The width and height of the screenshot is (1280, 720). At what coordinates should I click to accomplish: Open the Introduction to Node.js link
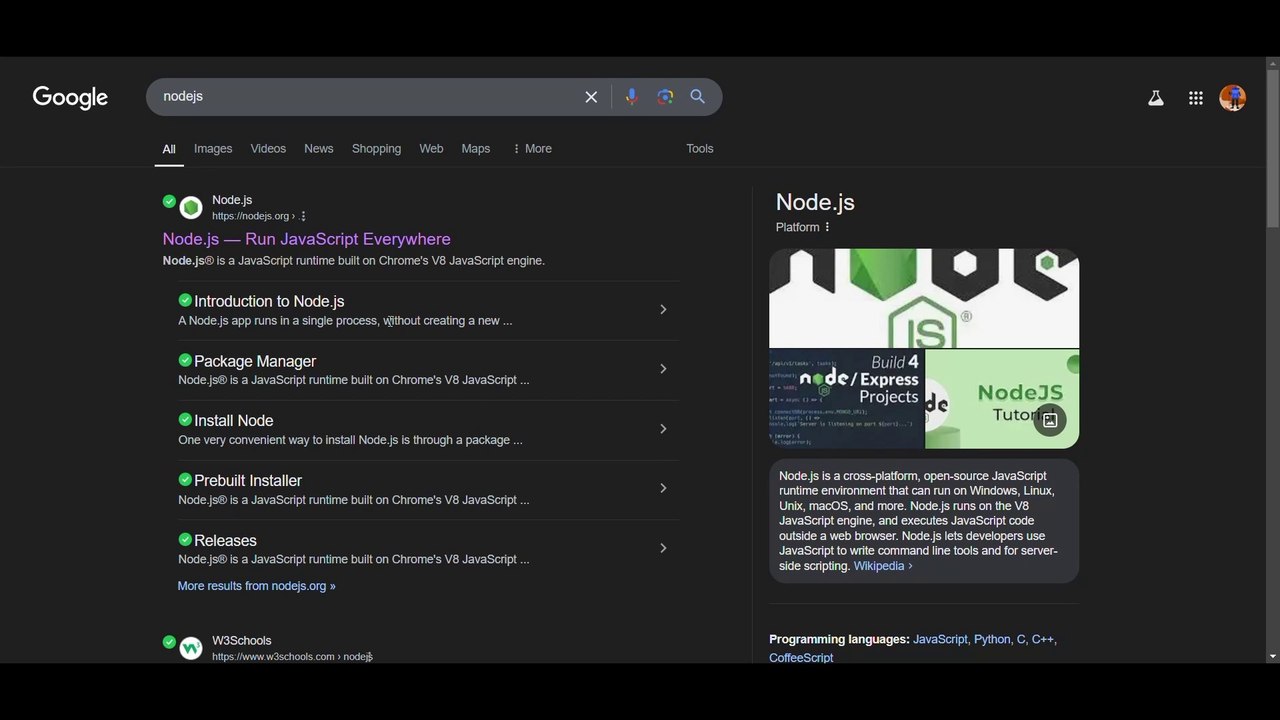[x=269, y=301]
